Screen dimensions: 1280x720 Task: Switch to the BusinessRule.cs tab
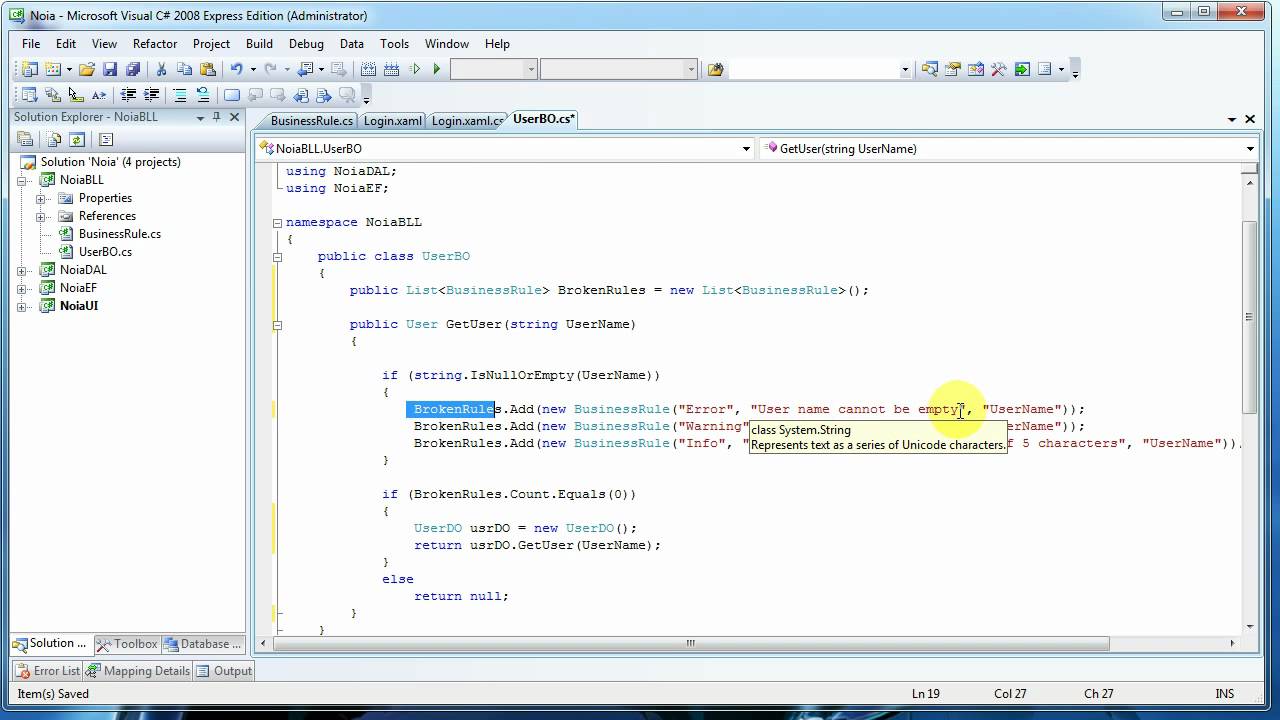point(312,120)
